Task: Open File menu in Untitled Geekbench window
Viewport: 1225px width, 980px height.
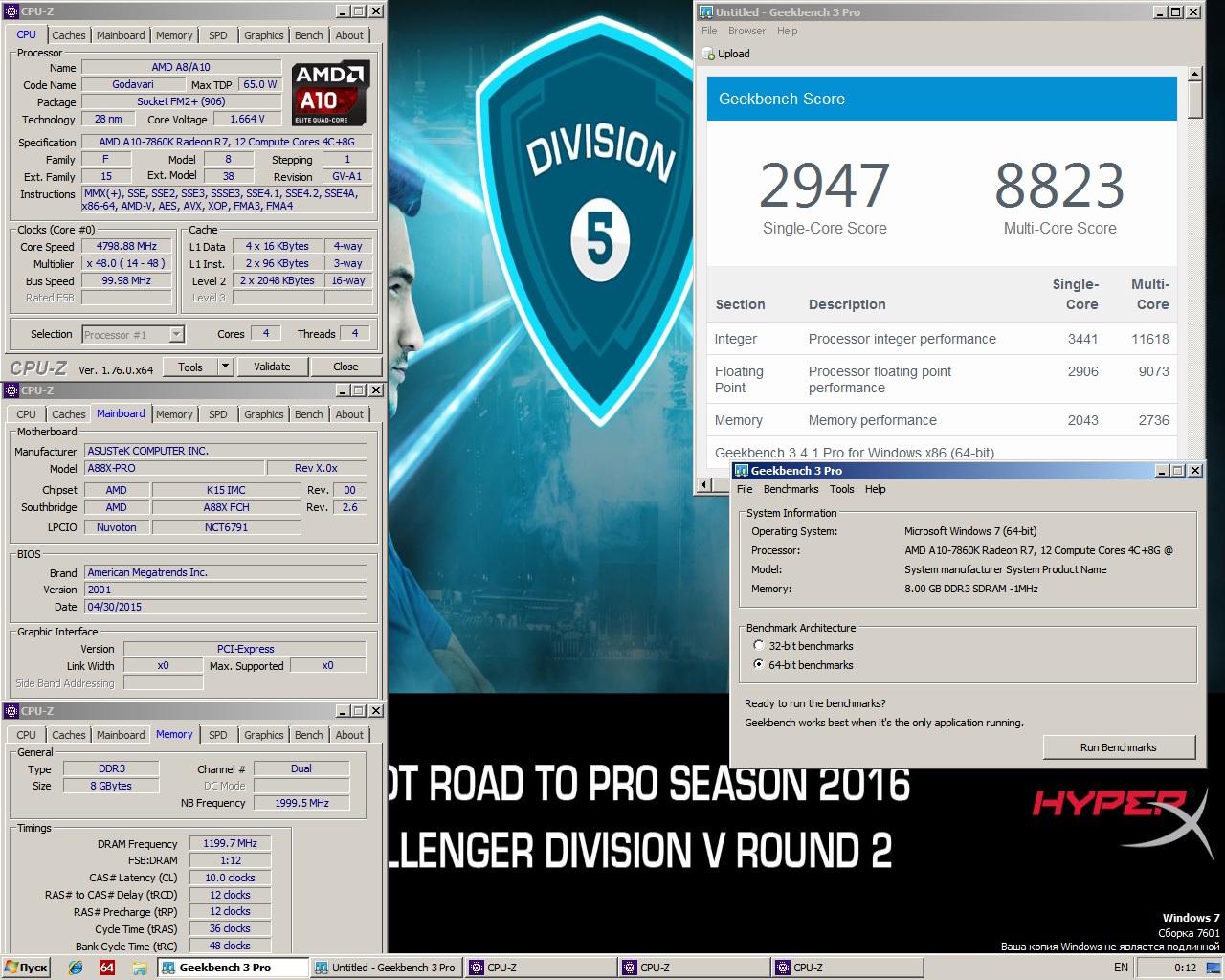Action: pos(709,31)
